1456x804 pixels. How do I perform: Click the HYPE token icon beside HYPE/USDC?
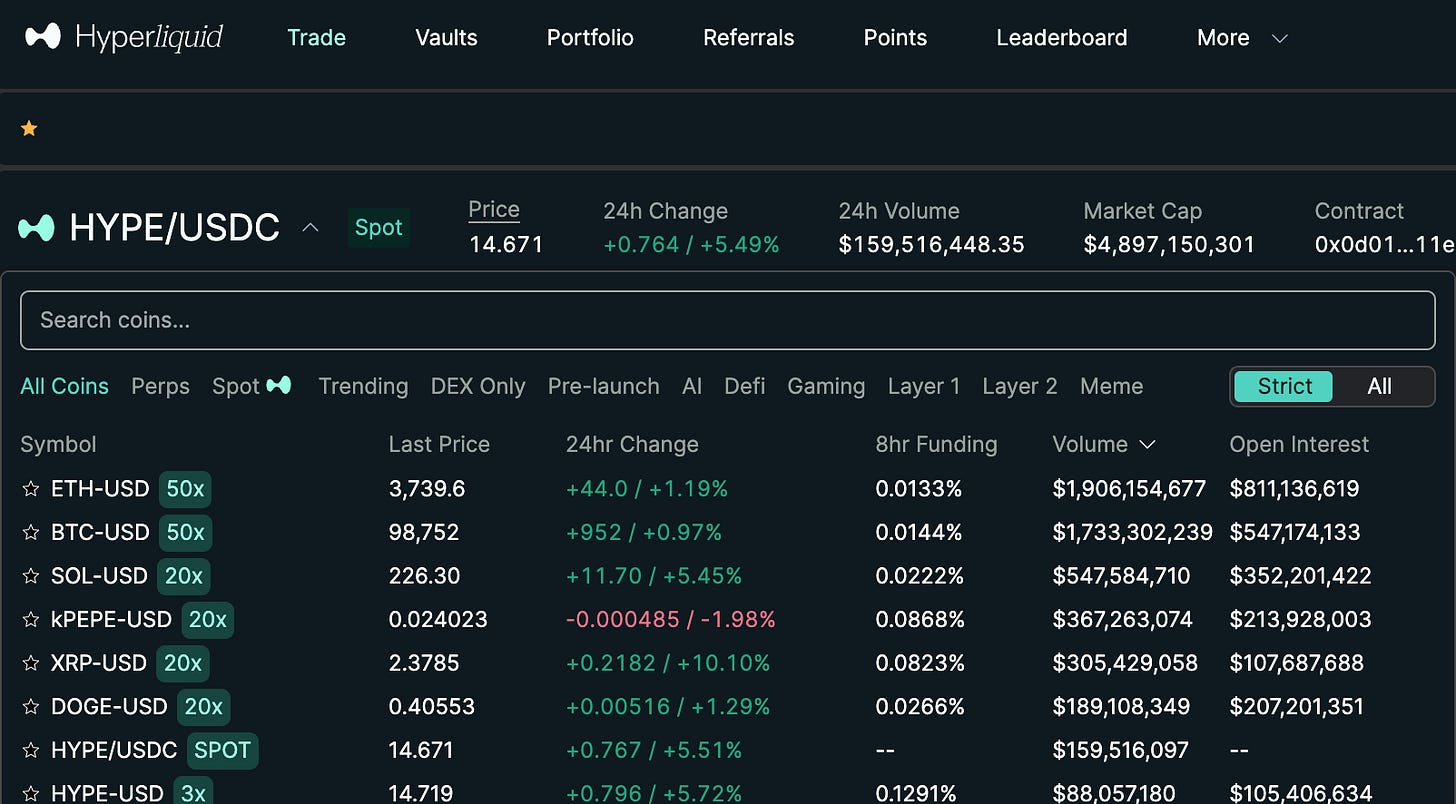(x=36, y=228)
